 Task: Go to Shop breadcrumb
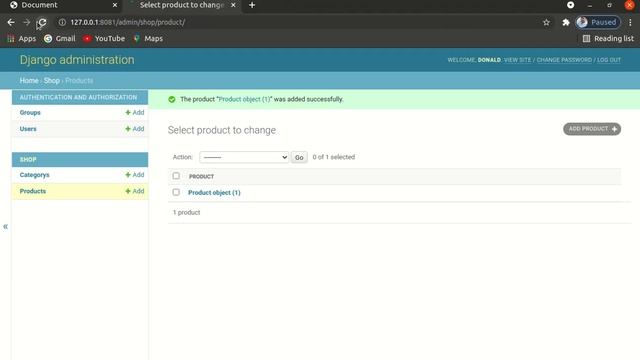pyautogui.click(x=52, y=80)
